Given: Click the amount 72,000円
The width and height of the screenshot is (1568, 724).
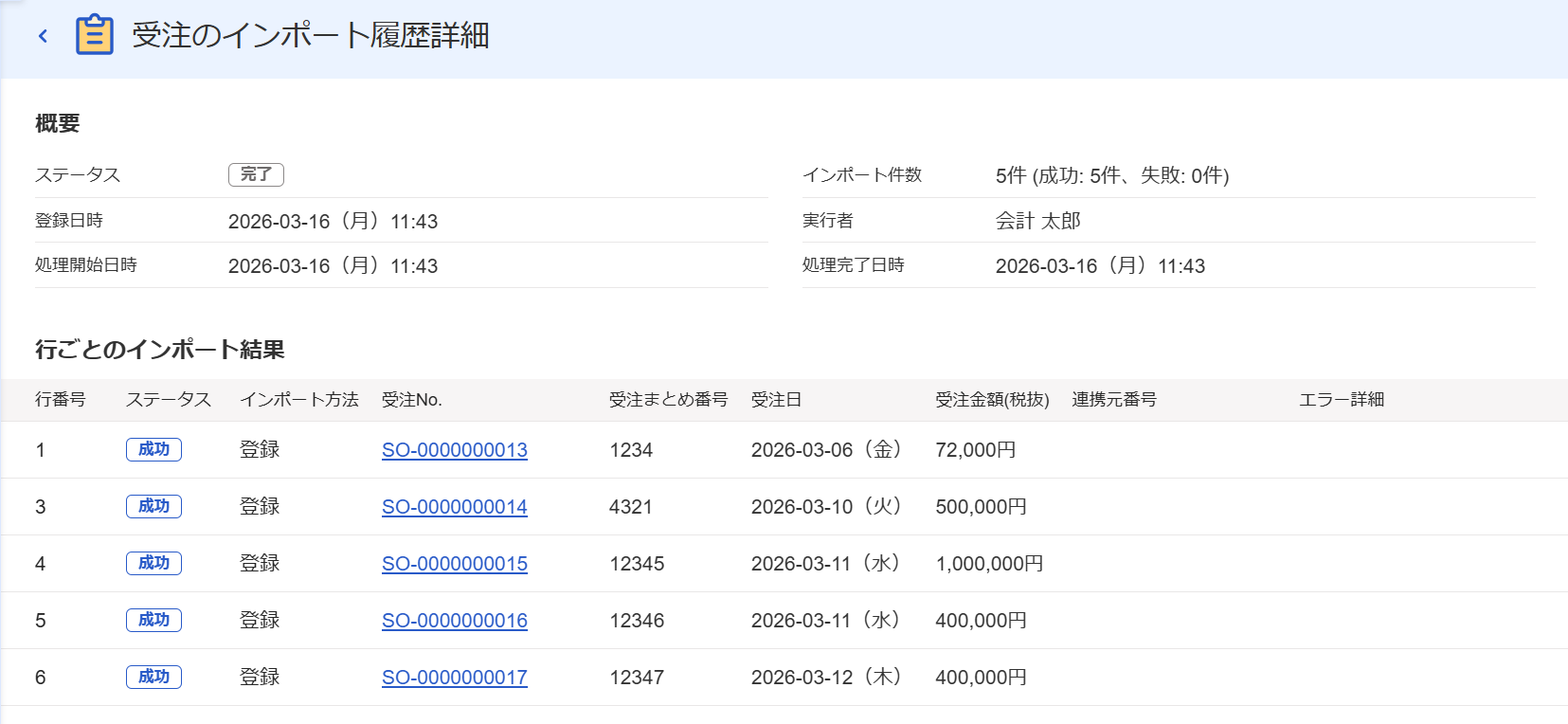Looking at the screenshot, I should (976, 450).
